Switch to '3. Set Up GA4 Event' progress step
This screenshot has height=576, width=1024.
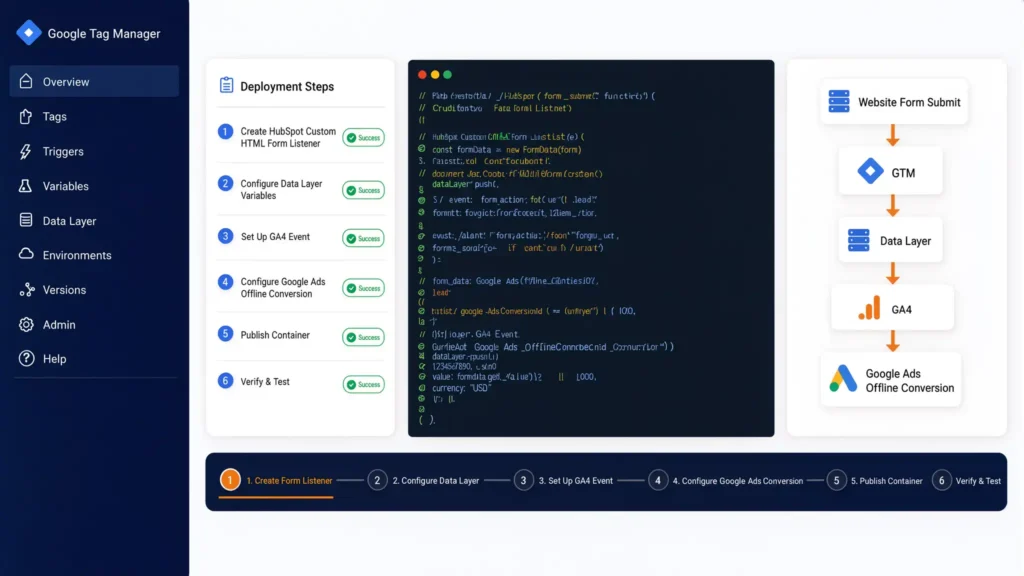coord(563,481)
